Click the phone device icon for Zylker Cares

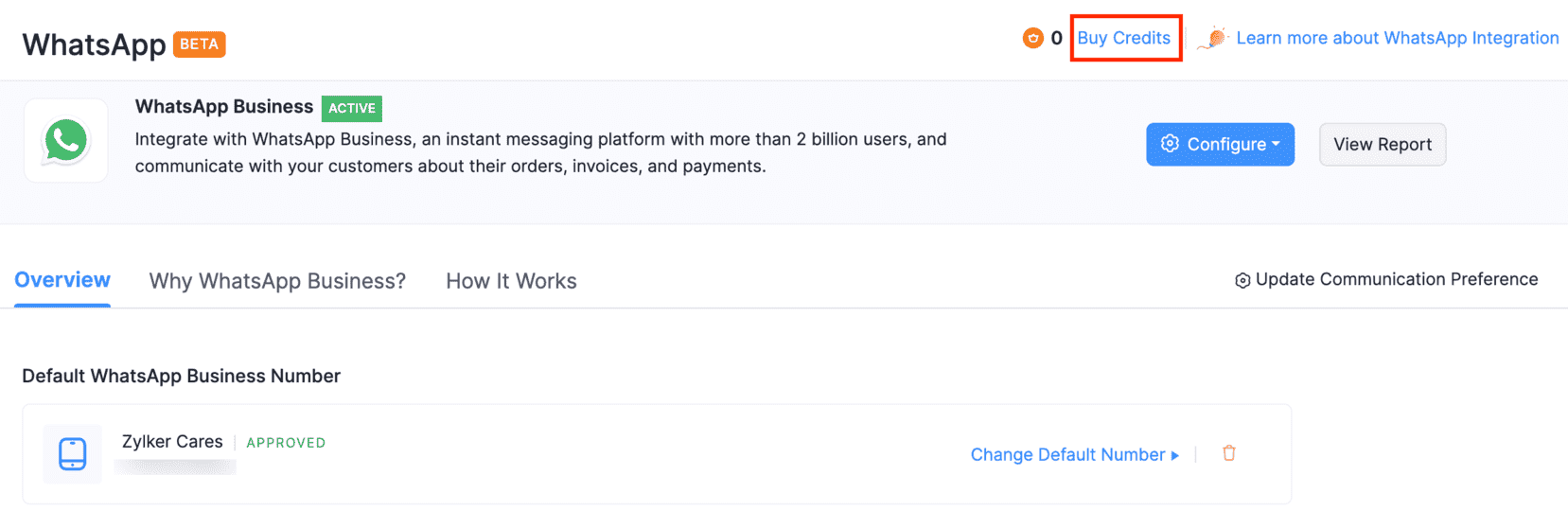point(73,454)
